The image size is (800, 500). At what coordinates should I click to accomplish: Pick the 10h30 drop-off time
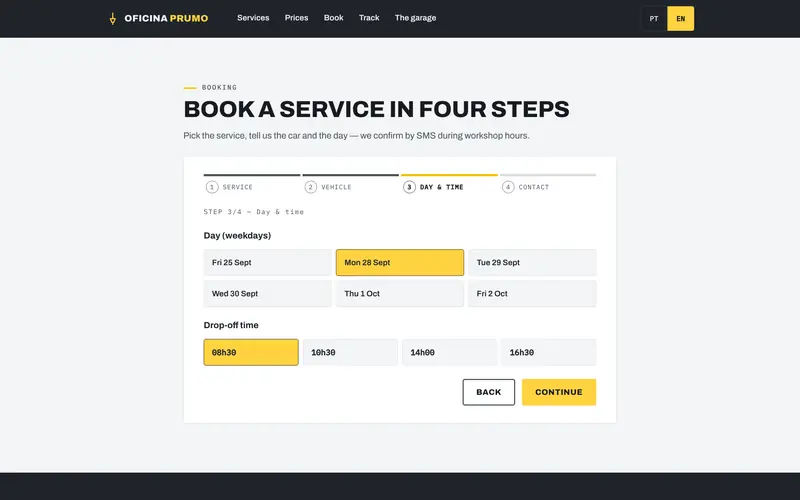pos(351,353)
